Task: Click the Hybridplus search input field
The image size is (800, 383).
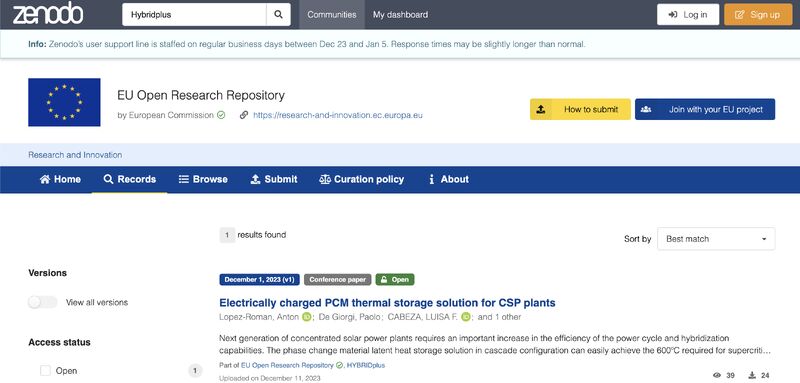Action: coord(194,14)
